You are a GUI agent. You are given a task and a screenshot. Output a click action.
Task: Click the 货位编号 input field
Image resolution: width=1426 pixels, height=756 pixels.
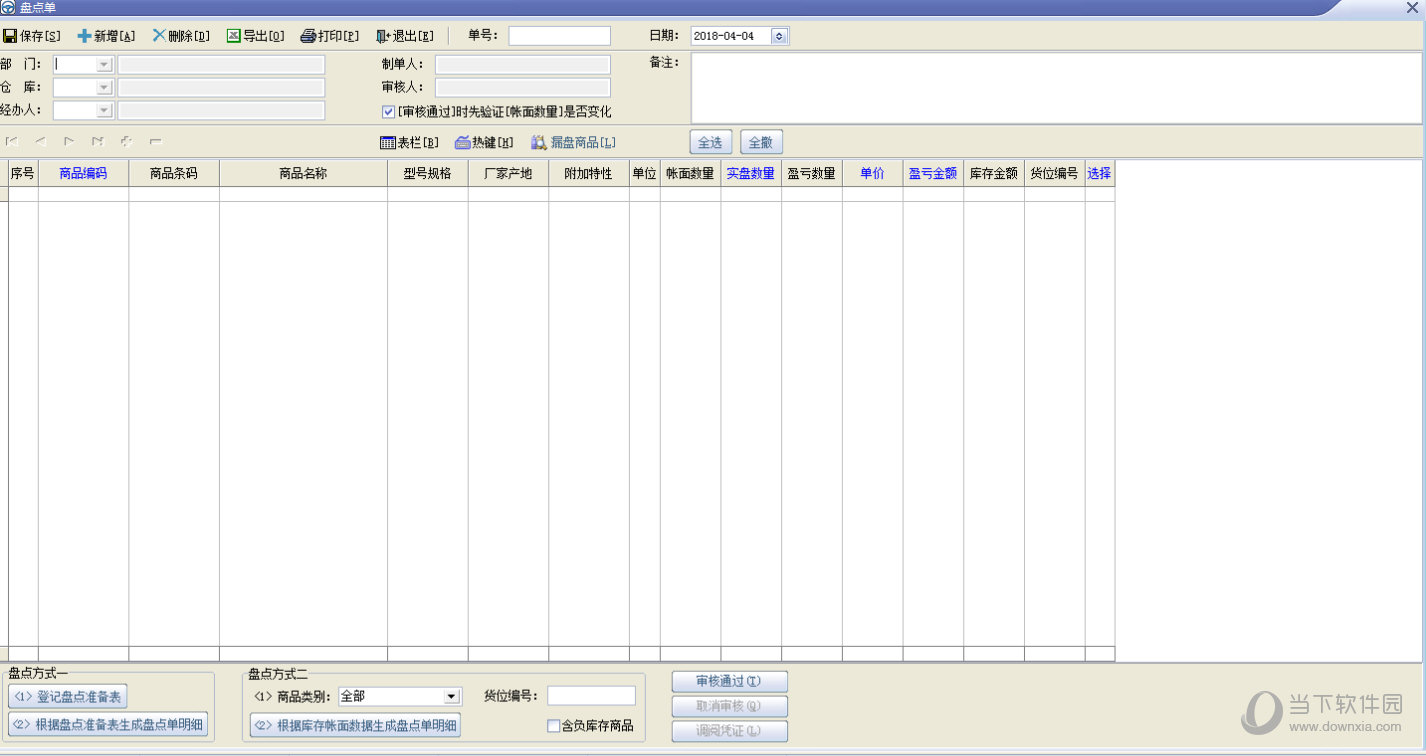[x=591, y=696]
